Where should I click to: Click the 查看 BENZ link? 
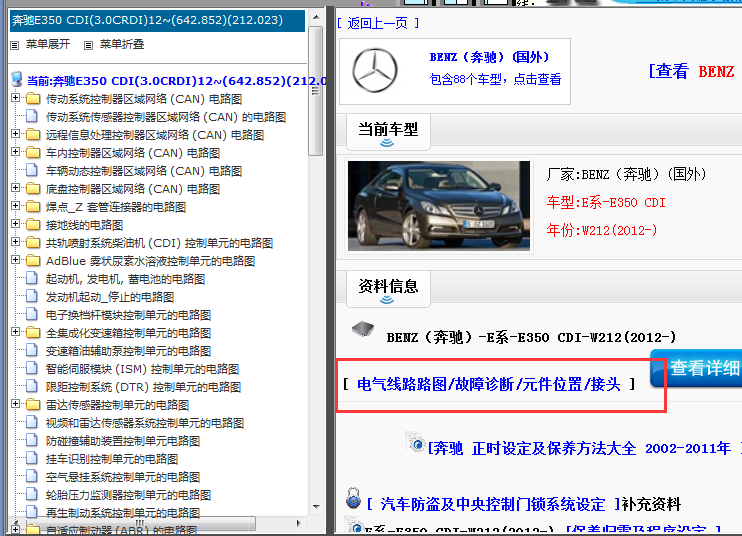pos(691,71)
